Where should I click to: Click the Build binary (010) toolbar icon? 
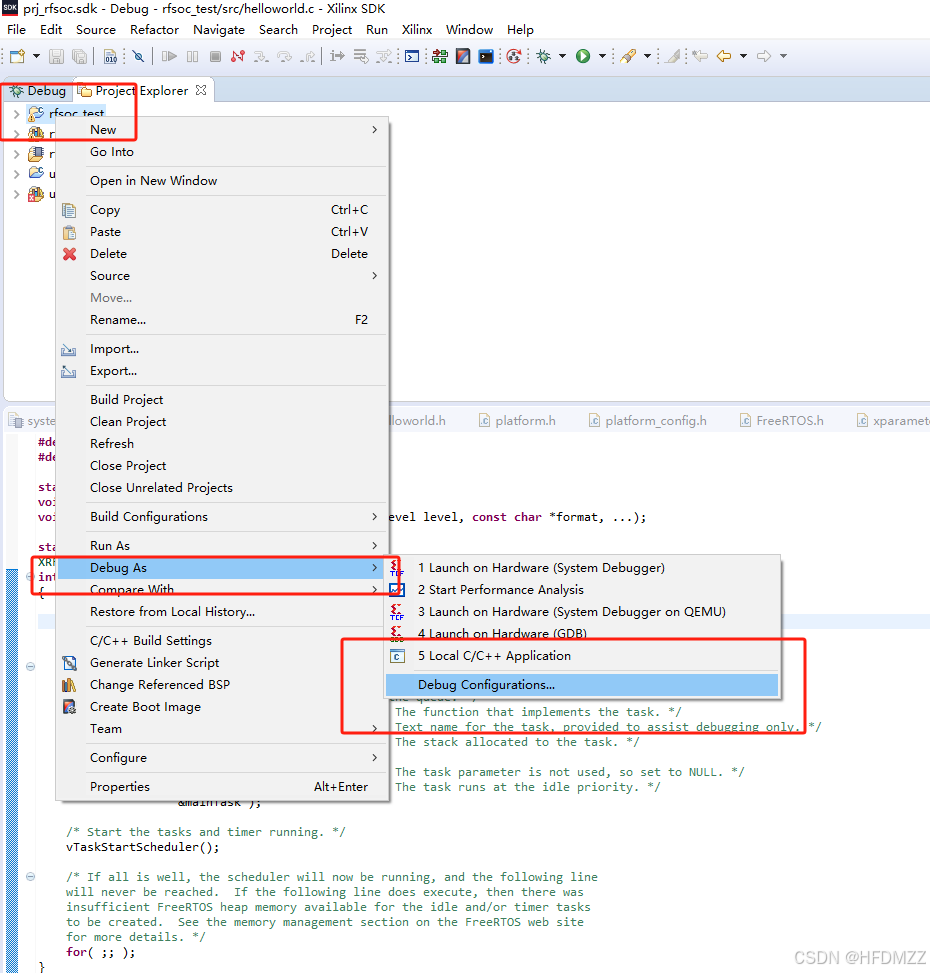(x=110, y=56)
